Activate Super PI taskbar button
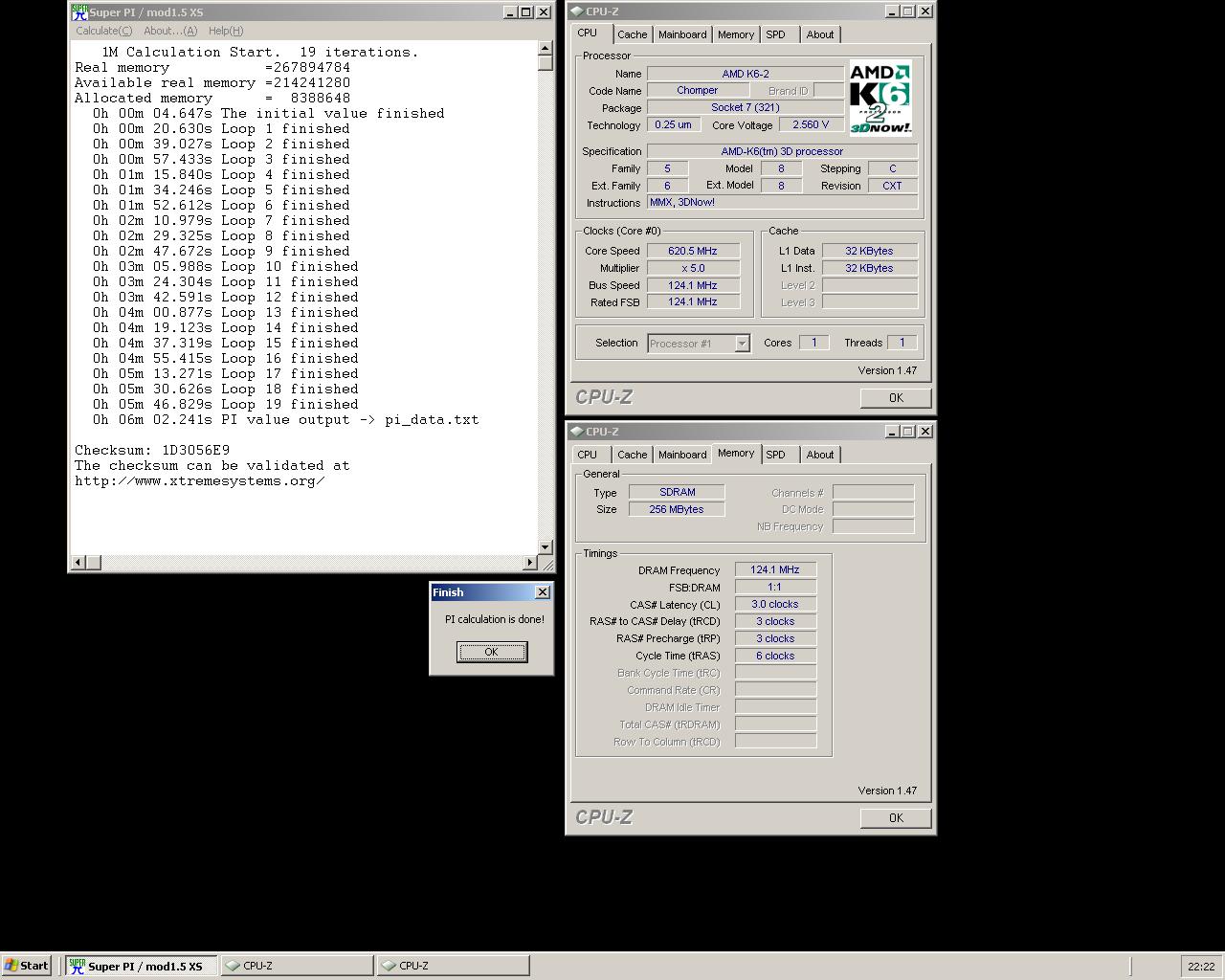 tap(142, 966)
